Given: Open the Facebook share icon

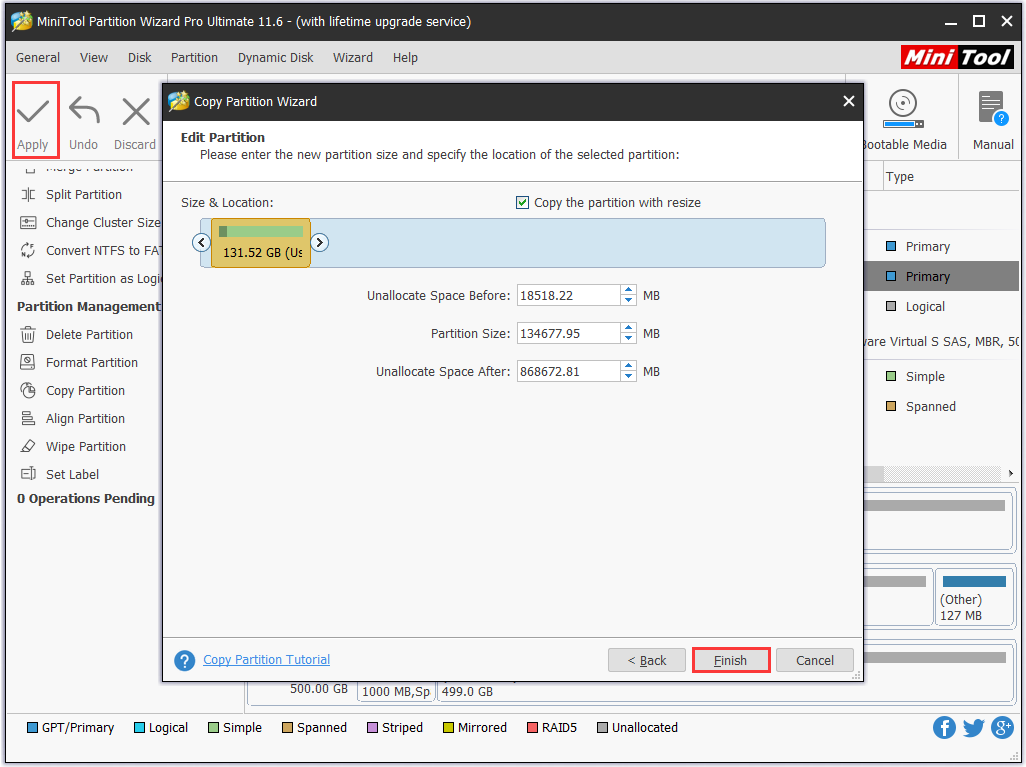Looking at the screenshot, I should click(x=944, y=727).
